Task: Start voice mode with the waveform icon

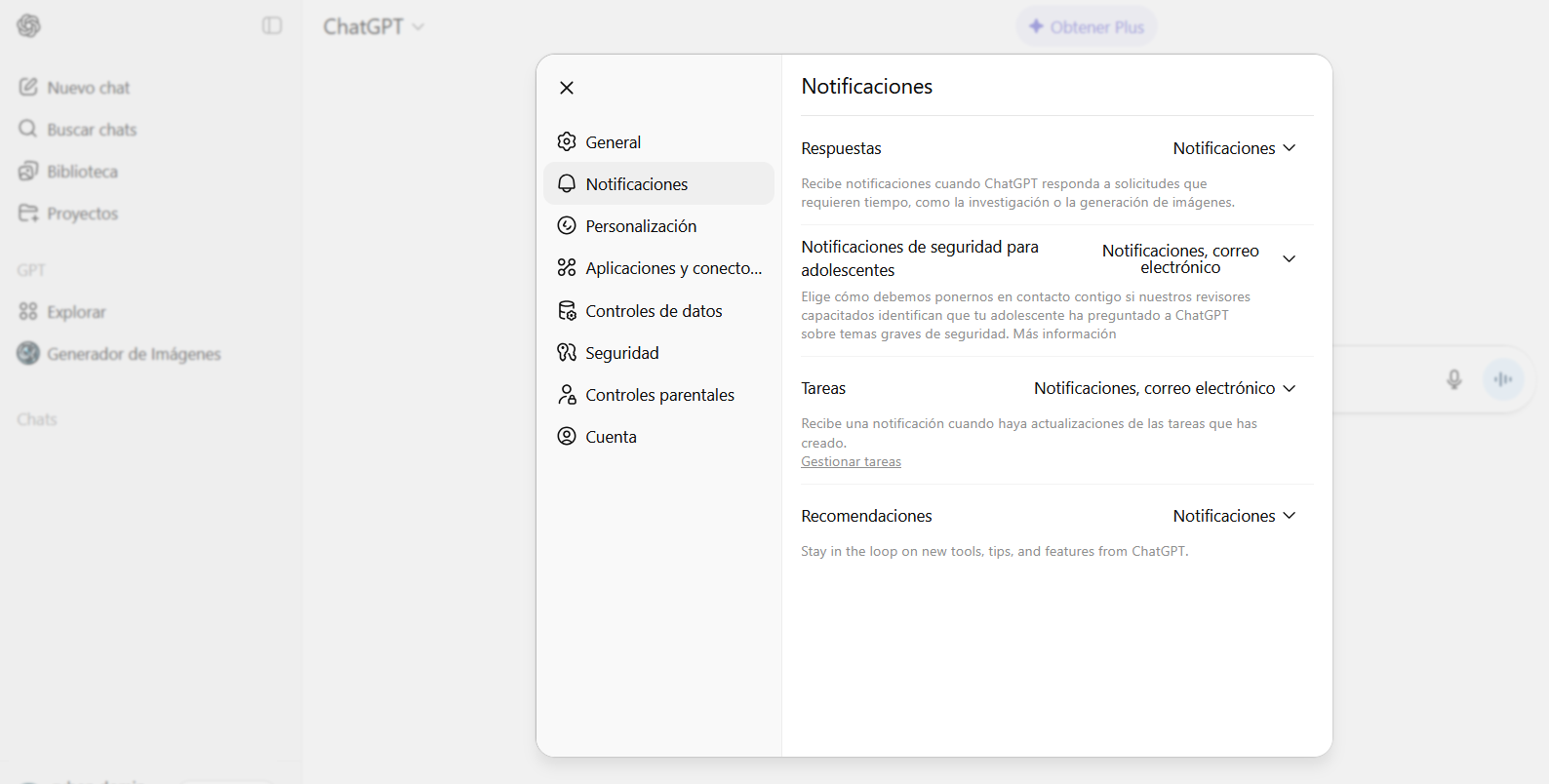Action: point(1503,379)
